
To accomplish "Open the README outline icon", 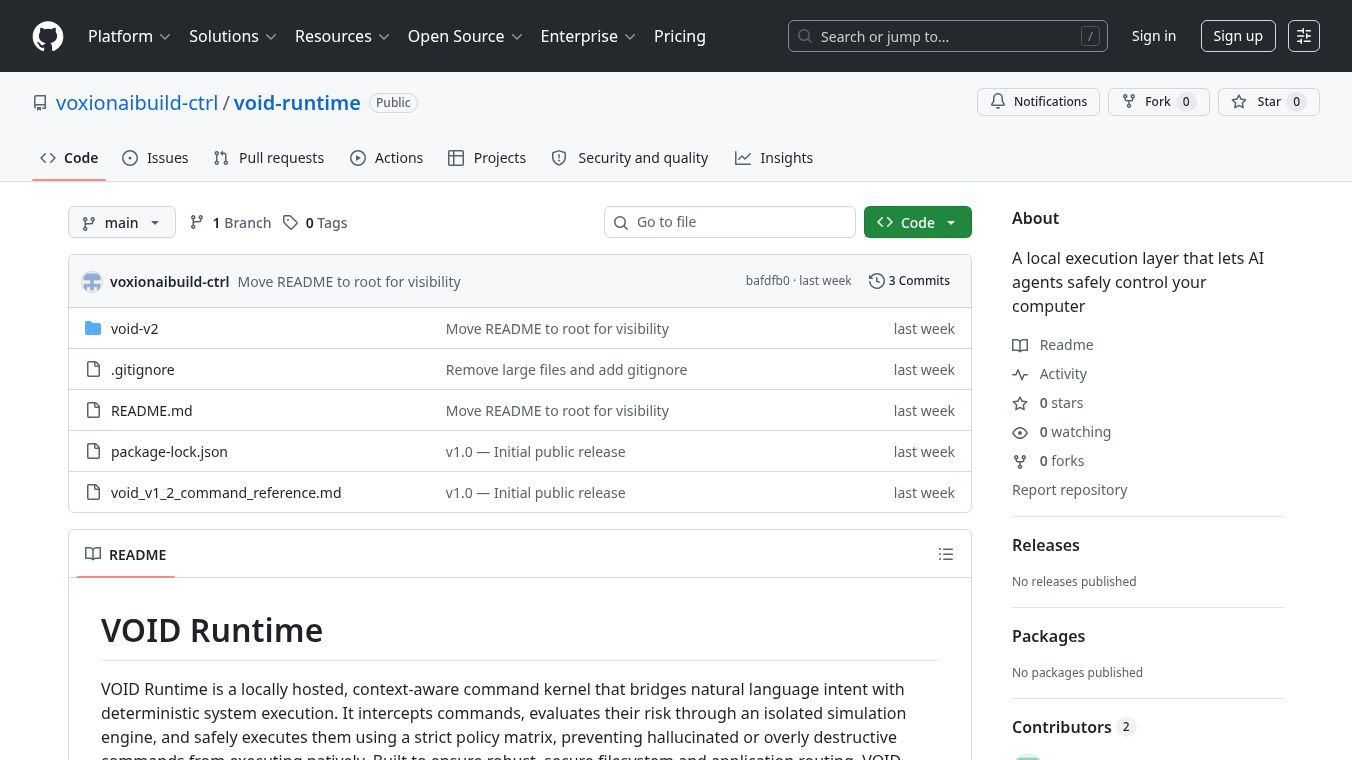I will pos(946,554).
